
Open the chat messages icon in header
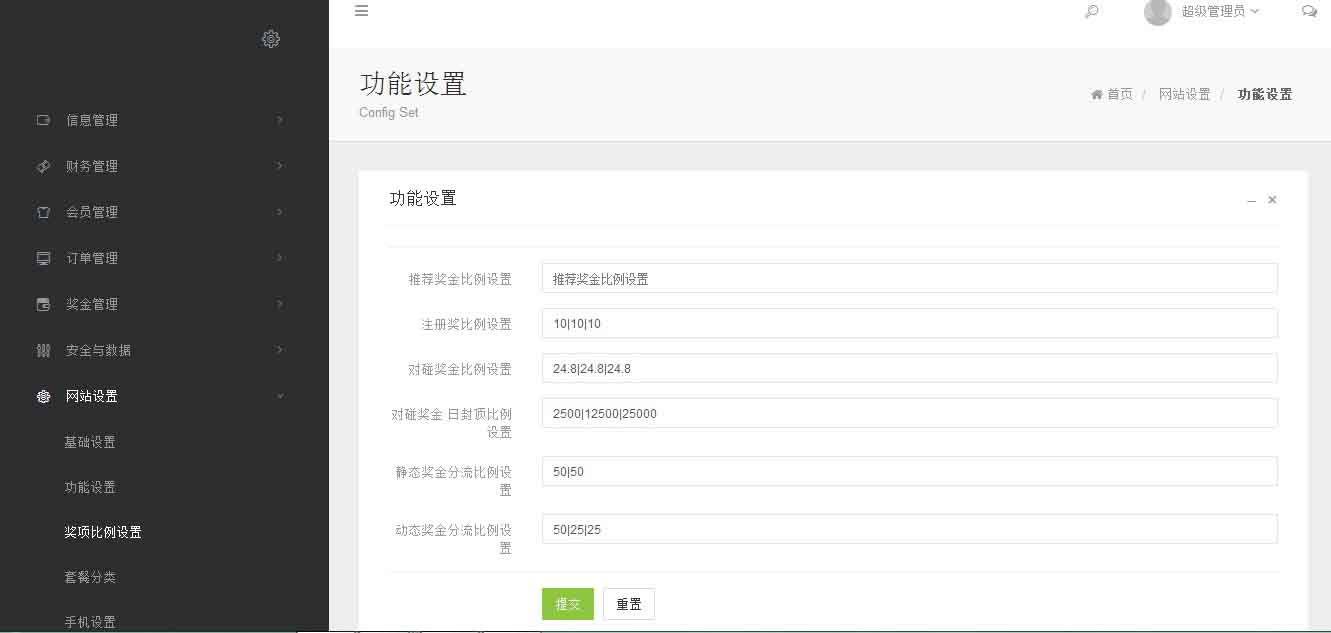point(1309,11)
